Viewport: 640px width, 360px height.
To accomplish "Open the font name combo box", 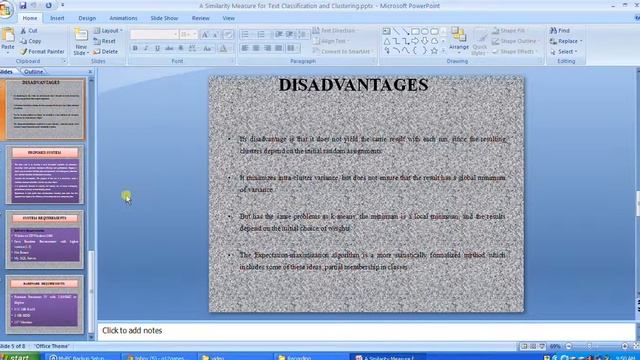I will tap(154, 35).
